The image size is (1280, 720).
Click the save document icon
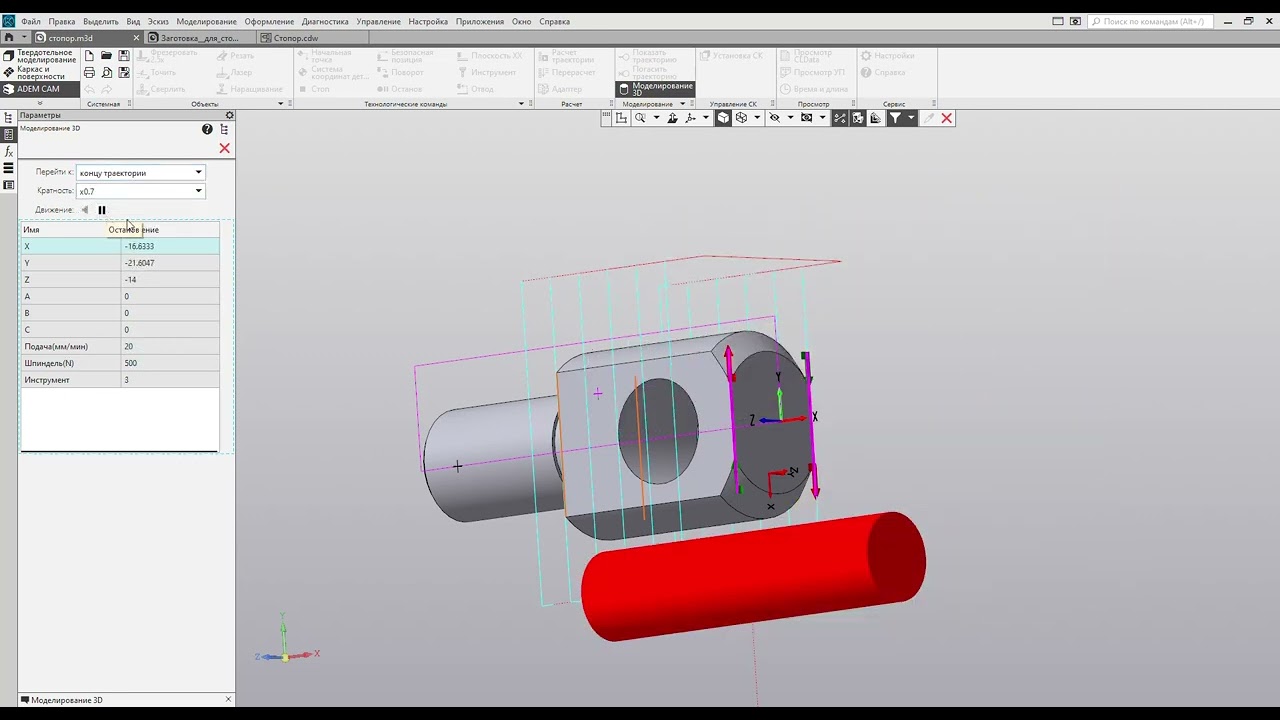124,56
